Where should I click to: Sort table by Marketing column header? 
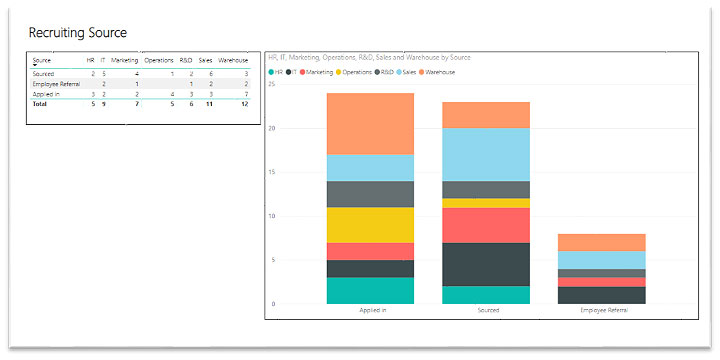[124, 60]
